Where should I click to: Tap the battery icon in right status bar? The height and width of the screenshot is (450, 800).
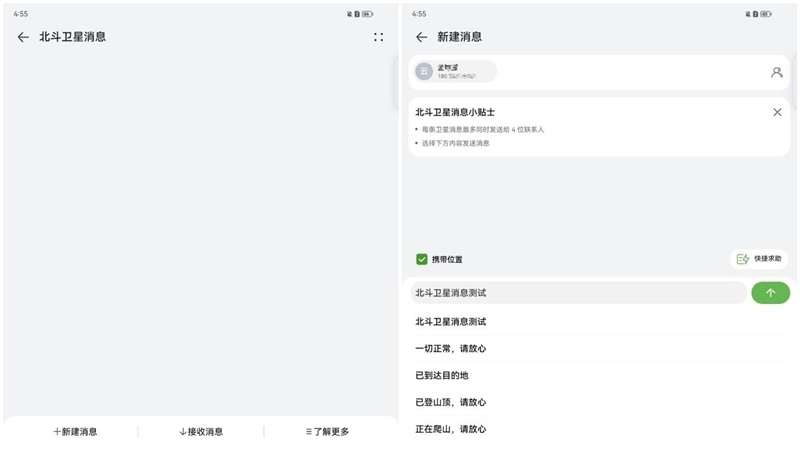(766, 14)
